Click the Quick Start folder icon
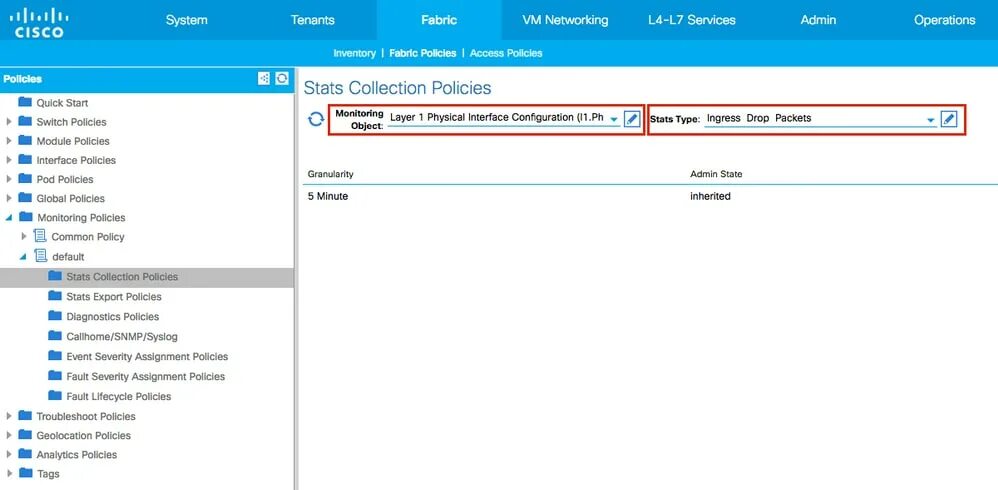Viewport: 998px width, 490px height. [25, 102]
